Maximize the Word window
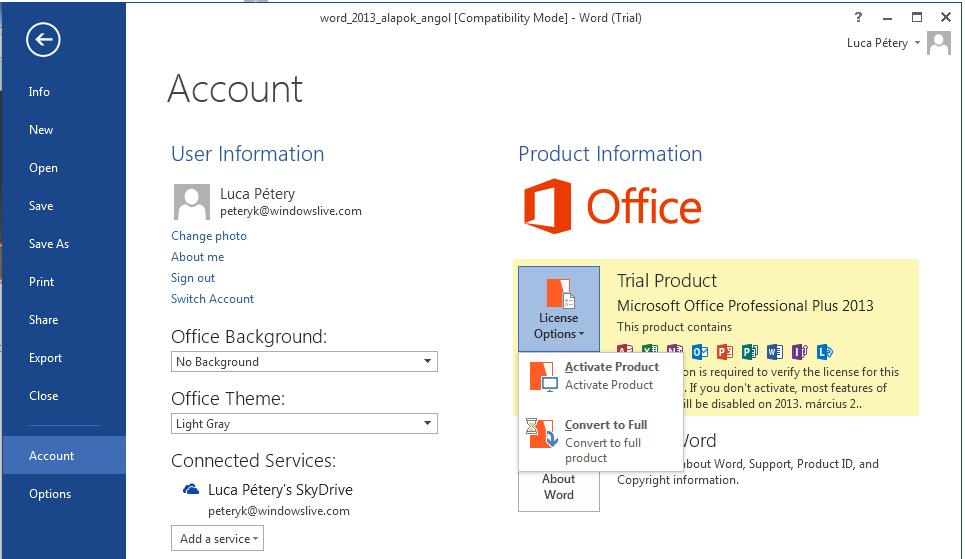965x559 pixels. click(917, 17)
